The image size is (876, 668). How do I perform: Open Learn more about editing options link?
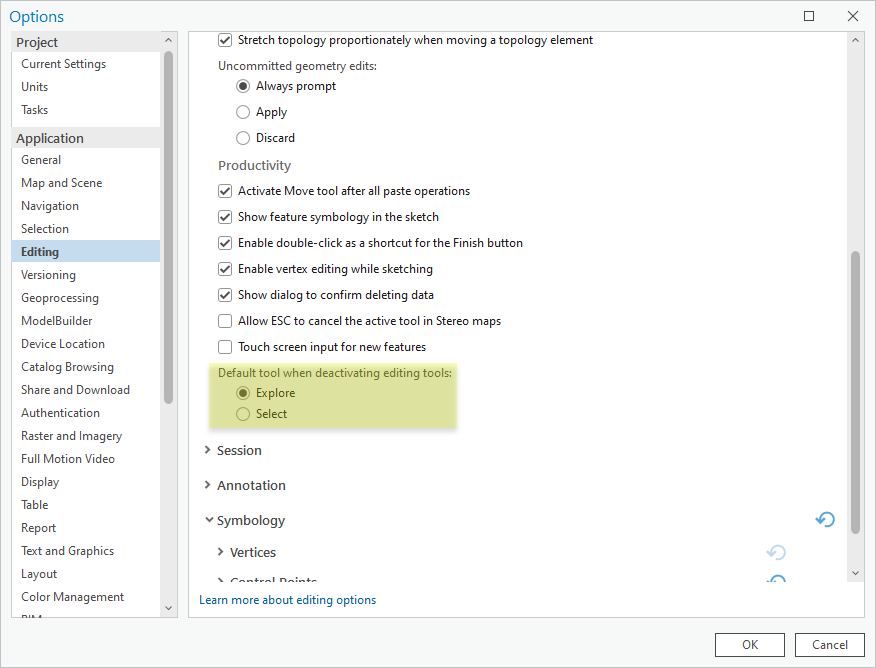pyautogui.click(x=287, y=600)
